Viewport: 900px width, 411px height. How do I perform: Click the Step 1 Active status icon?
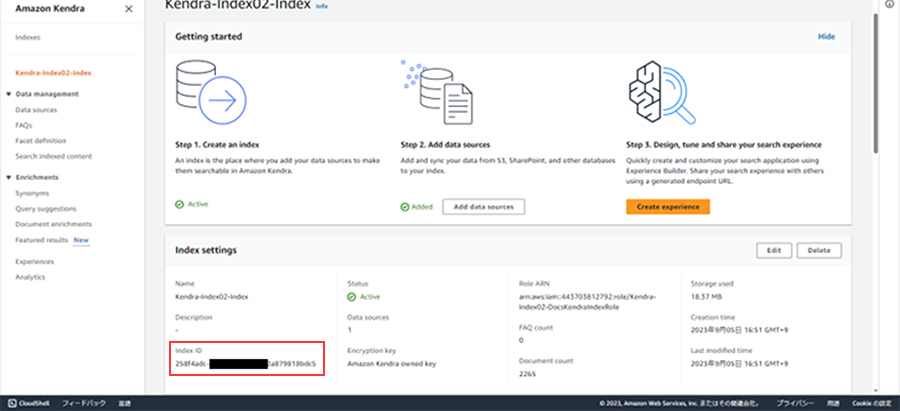[x=179, y=204]
